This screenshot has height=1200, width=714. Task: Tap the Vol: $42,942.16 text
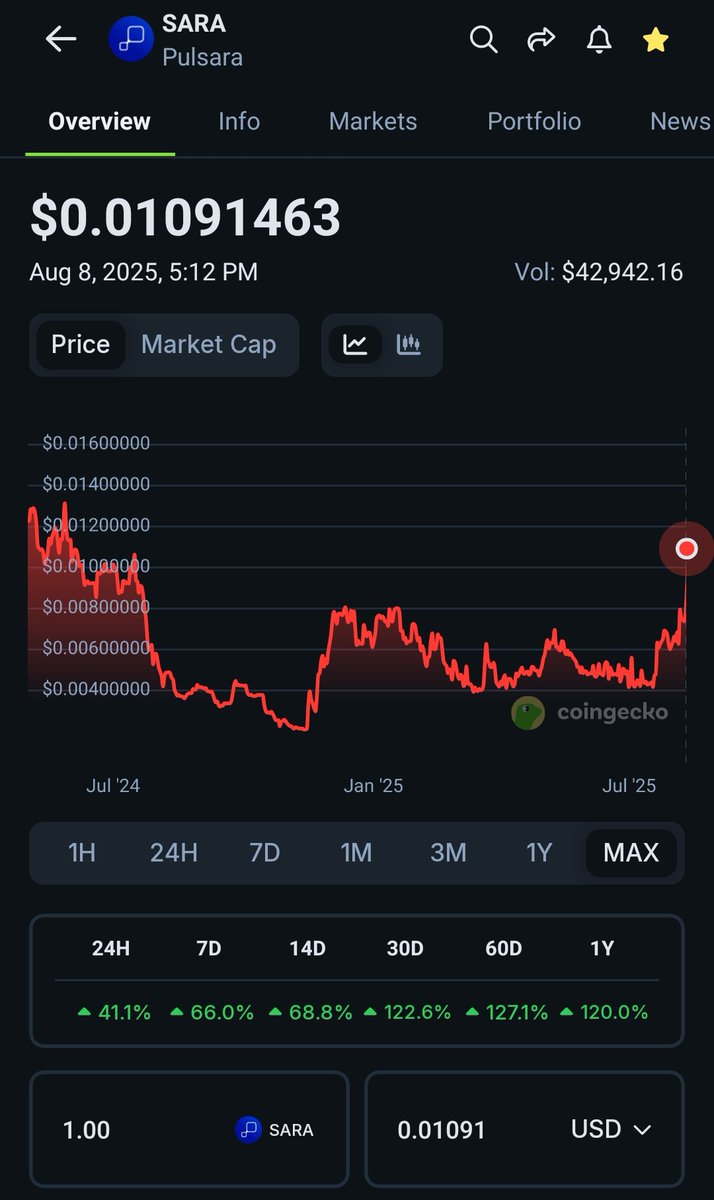tap(599, 272)
